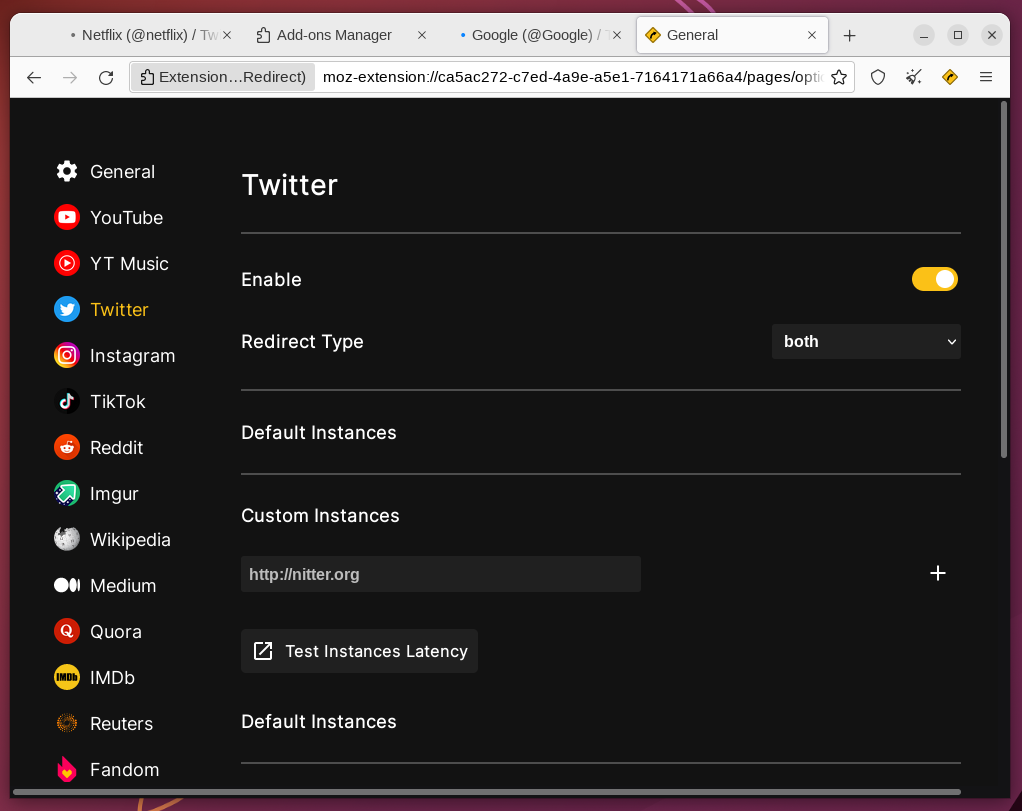The image size is (1022, 811).
Task: Click Test Instances Latency button
Action: [x=359, y=651]
